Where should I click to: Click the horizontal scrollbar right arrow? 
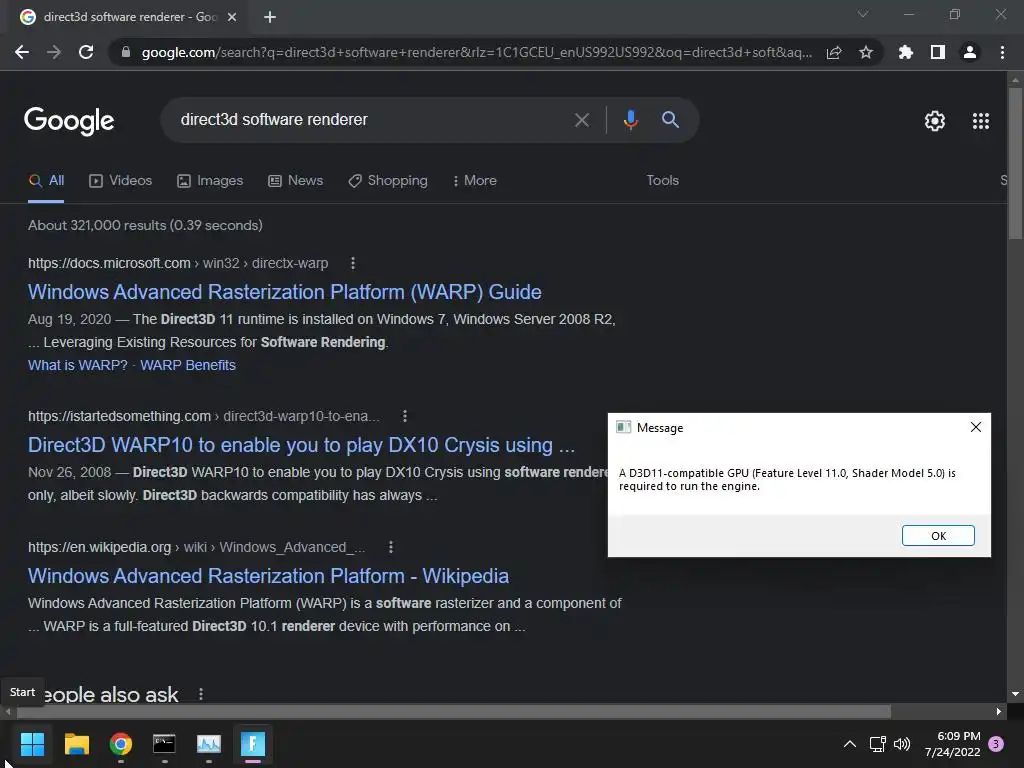tap(999, 711)
